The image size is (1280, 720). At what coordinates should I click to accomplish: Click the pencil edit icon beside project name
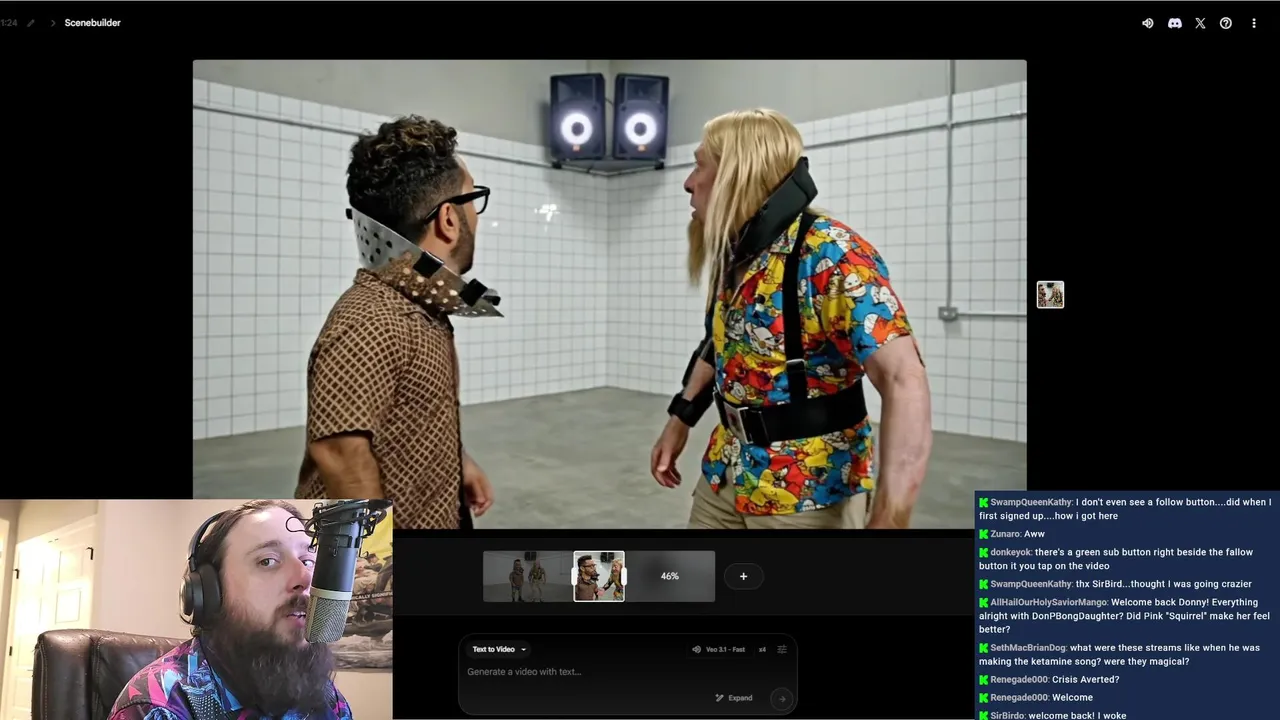tap(30, 23)
